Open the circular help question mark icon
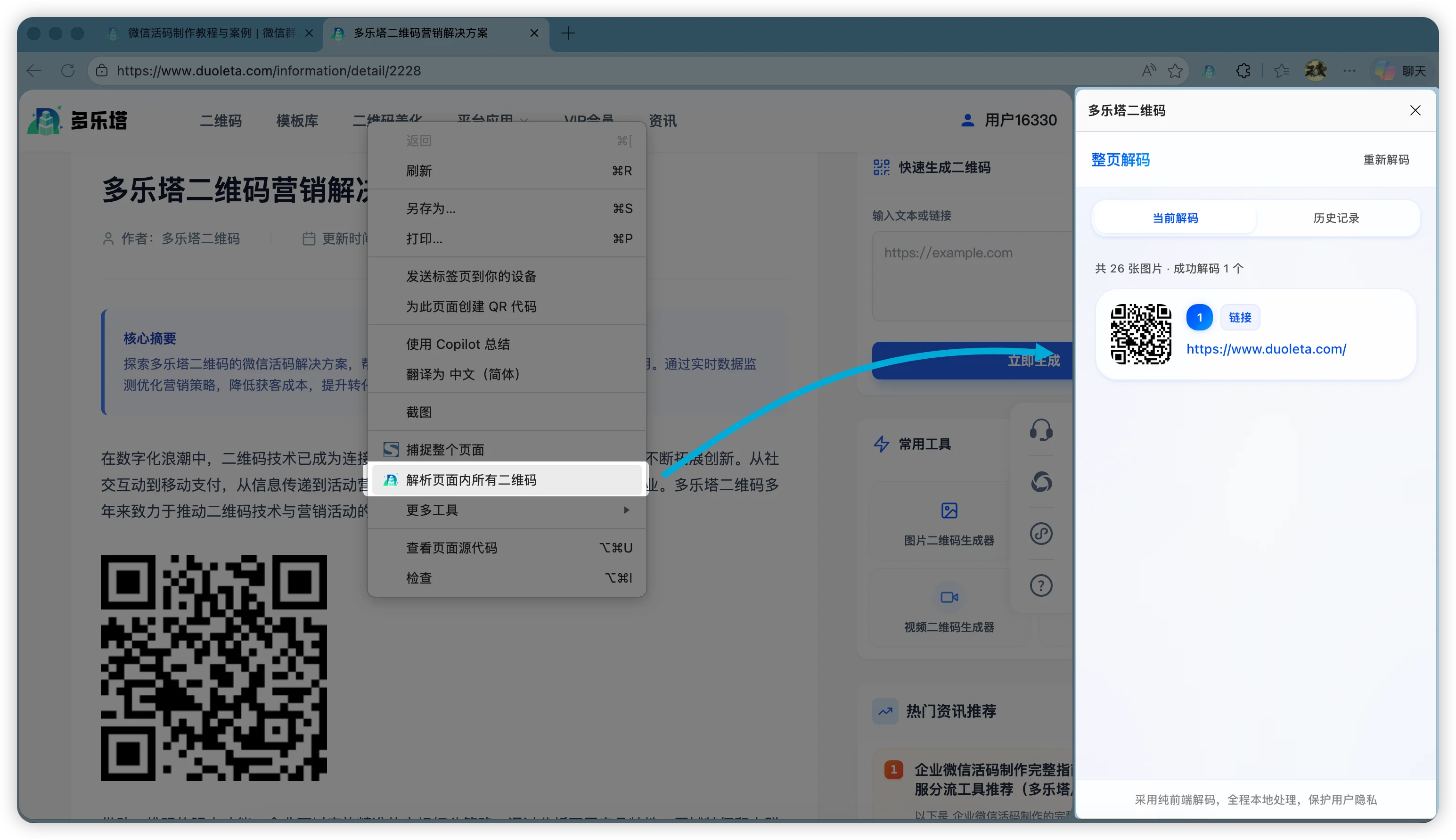 pyautogui.click(x=1041, y=585)
